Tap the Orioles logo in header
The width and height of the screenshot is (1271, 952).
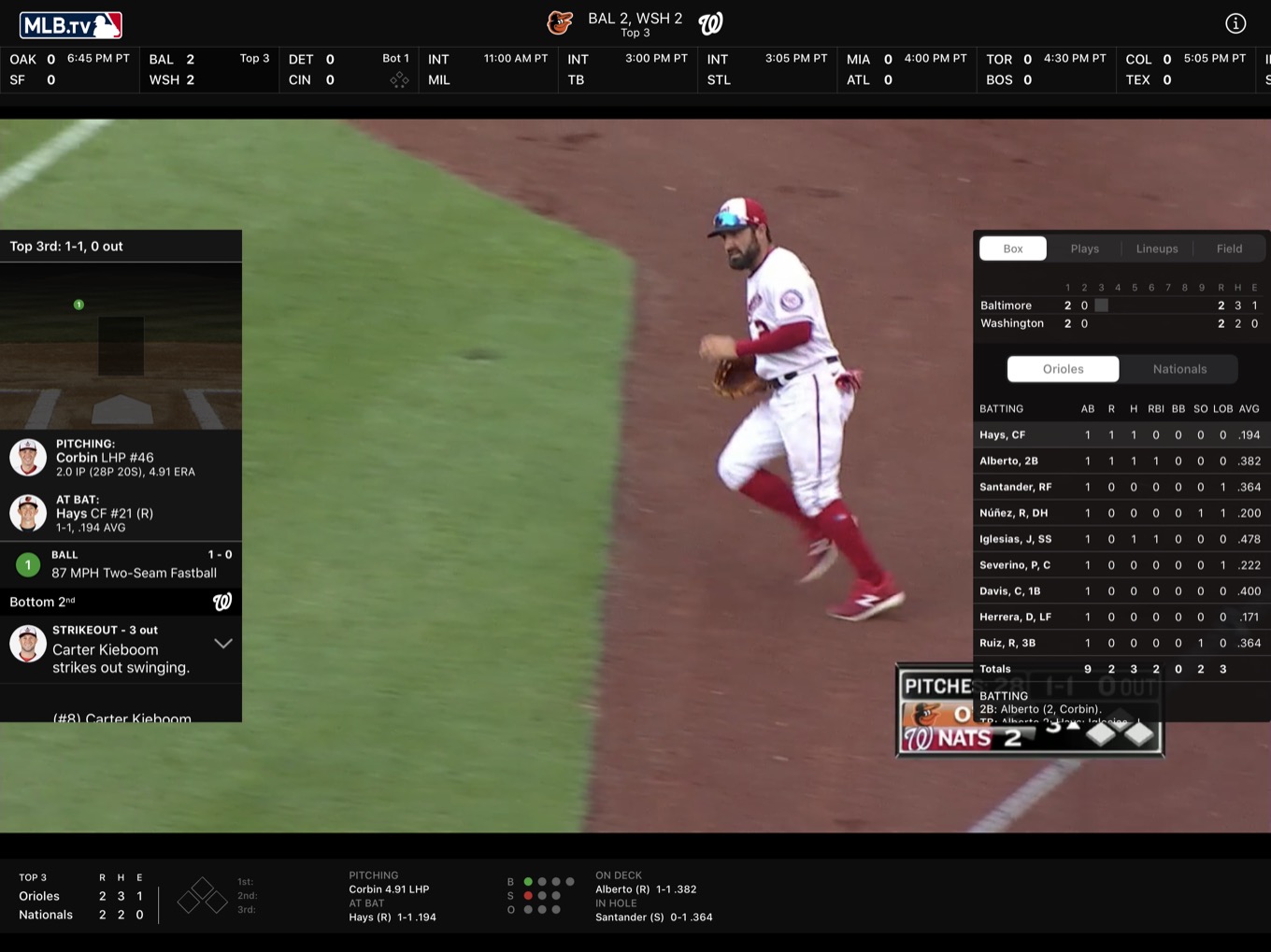[560, 23]
